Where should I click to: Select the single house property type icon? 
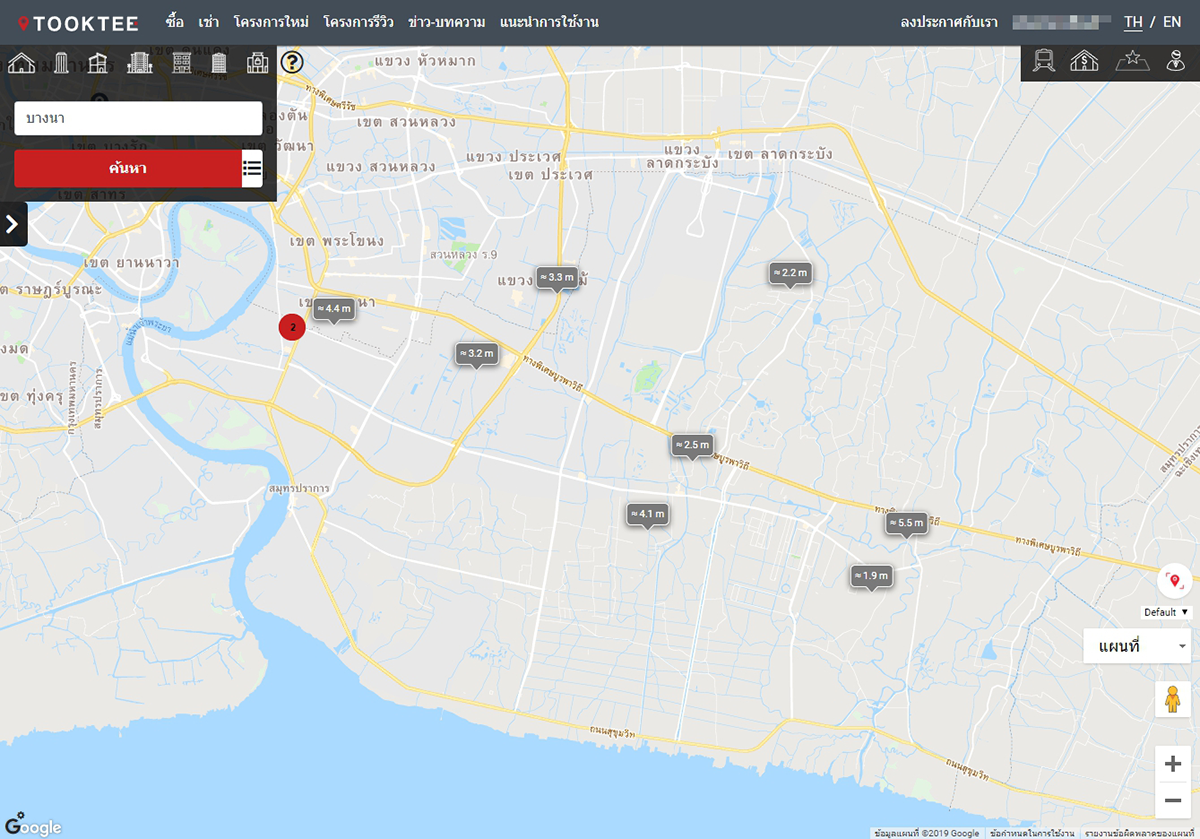click(21, 63)
